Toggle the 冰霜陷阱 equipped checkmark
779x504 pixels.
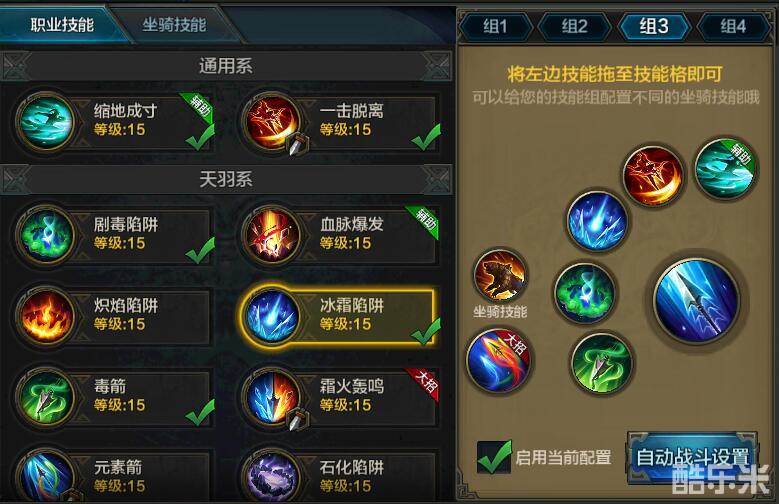coord(425,332)
